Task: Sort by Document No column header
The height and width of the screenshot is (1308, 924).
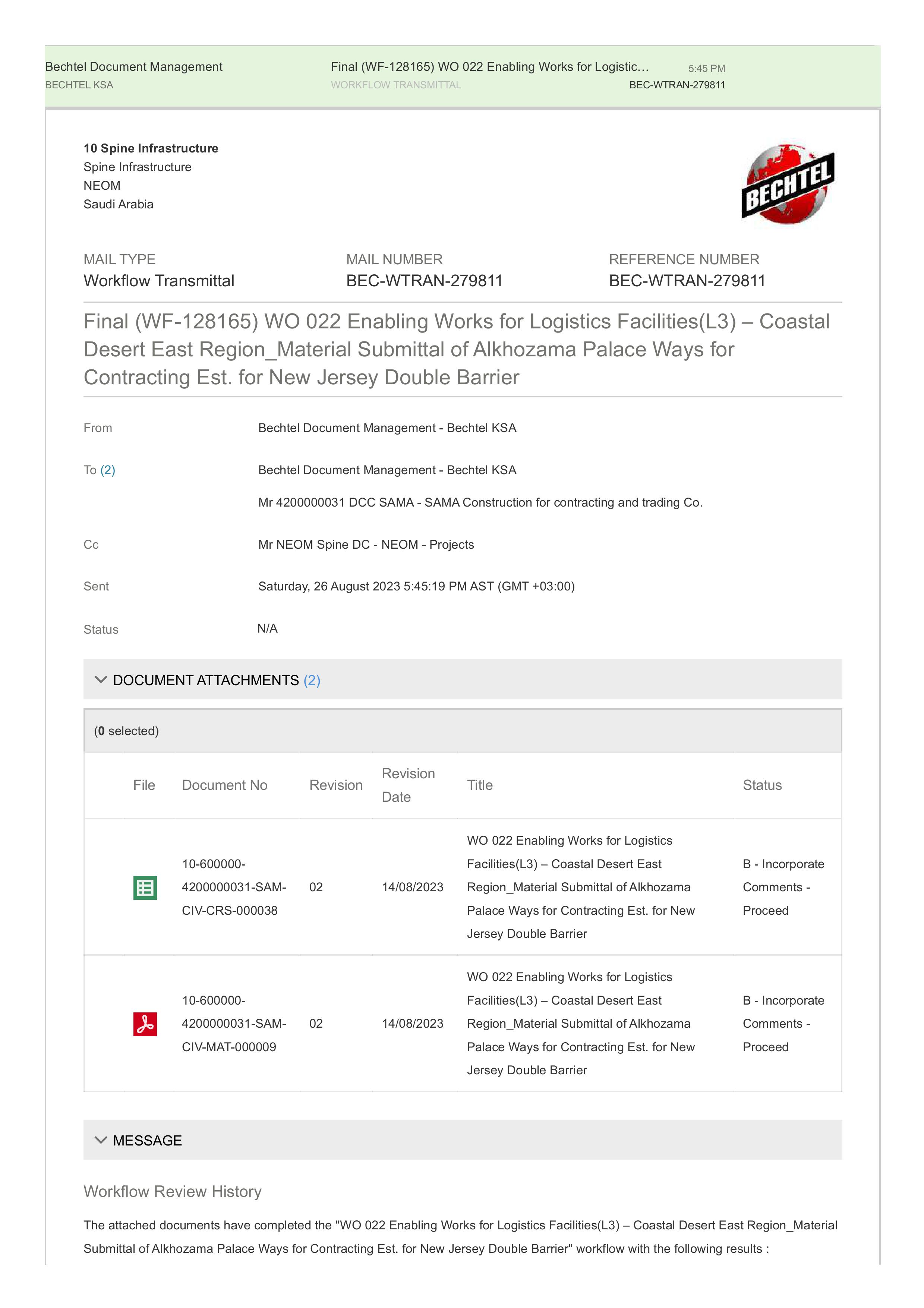Action: tap(224, 785)
